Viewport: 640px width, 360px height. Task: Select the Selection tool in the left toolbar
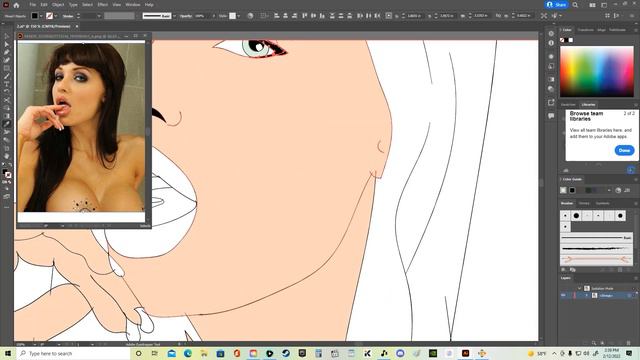pyautogui.click(x=7, y=37)
